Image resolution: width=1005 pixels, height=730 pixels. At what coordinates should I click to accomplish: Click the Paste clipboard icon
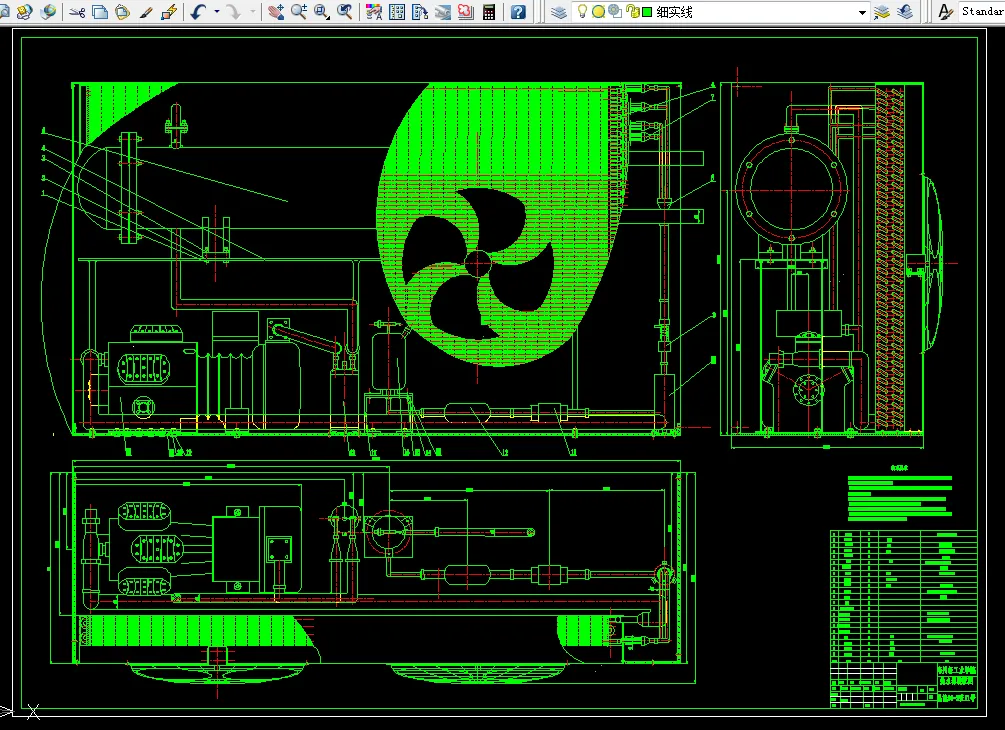click(x=122, y=12)
